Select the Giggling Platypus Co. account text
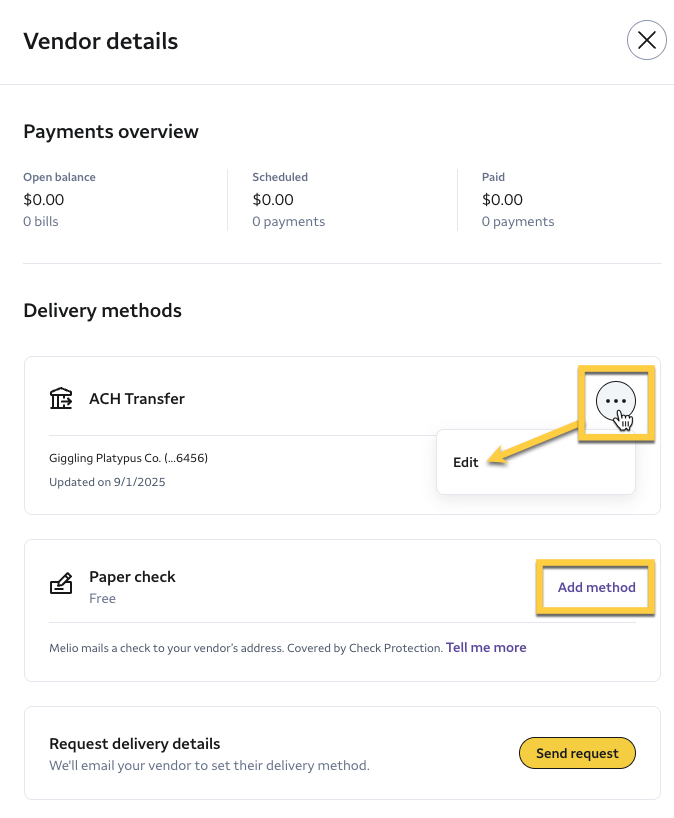Image resolution: width=674 pixels, height=818 pixels. point(128,459)
